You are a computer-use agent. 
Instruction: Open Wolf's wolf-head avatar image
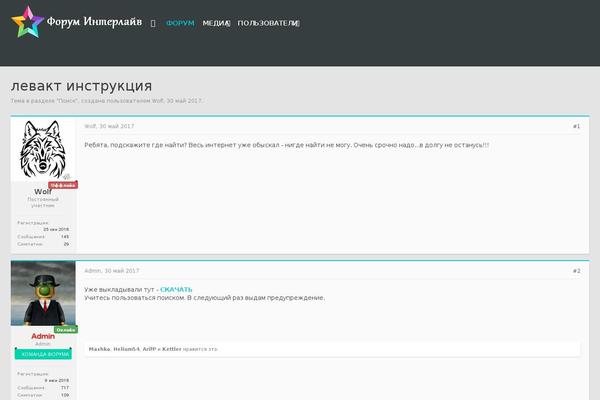43,149
